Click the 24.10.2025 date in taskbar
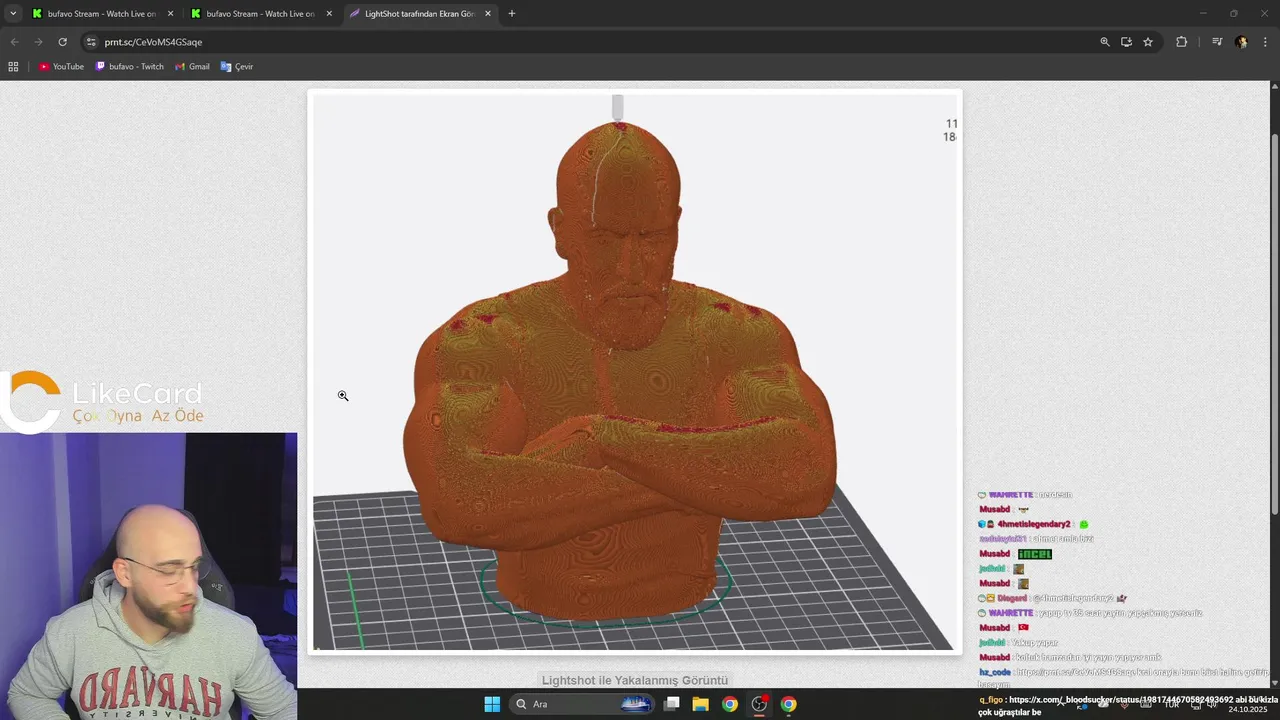 coord(1248,710)
